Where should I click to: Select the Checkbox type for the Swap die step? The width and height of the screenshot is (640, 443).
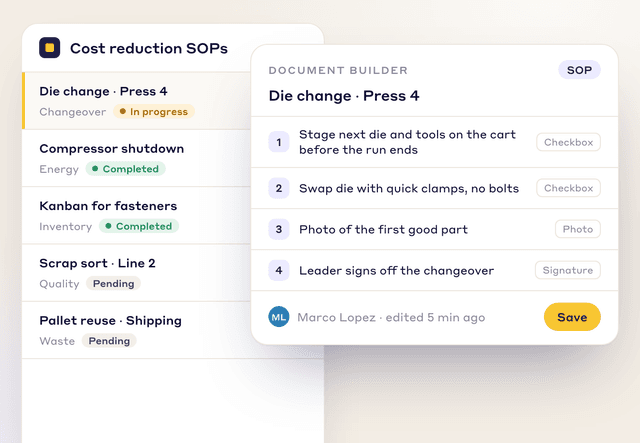tap(568, 188)
